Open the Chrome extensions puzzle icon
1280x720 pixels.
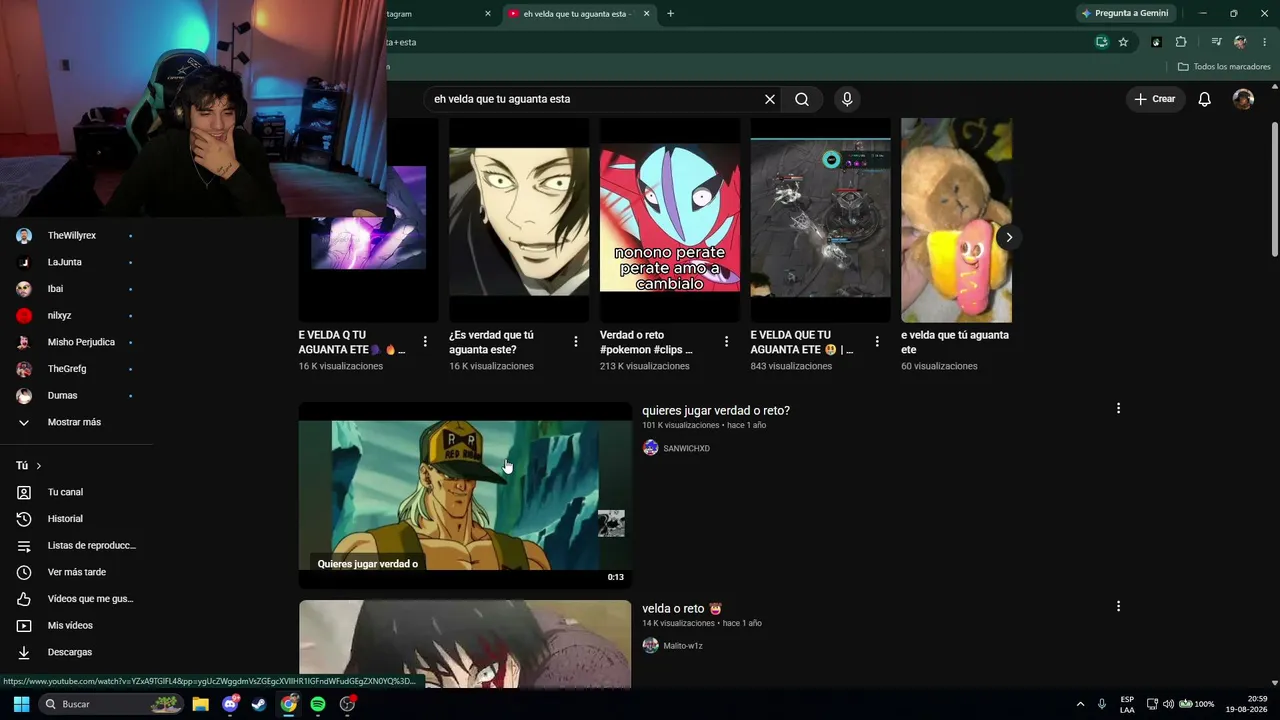click(1181, 42)
